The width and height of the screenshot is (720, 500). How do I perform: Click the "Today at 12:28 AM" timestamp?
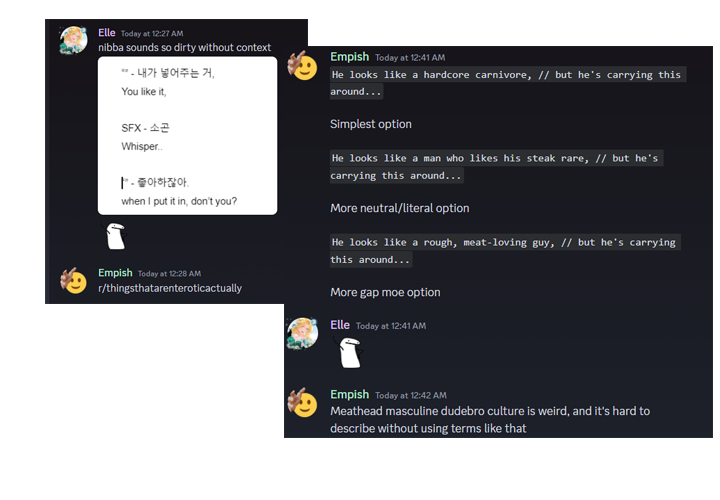pos(169,274)
